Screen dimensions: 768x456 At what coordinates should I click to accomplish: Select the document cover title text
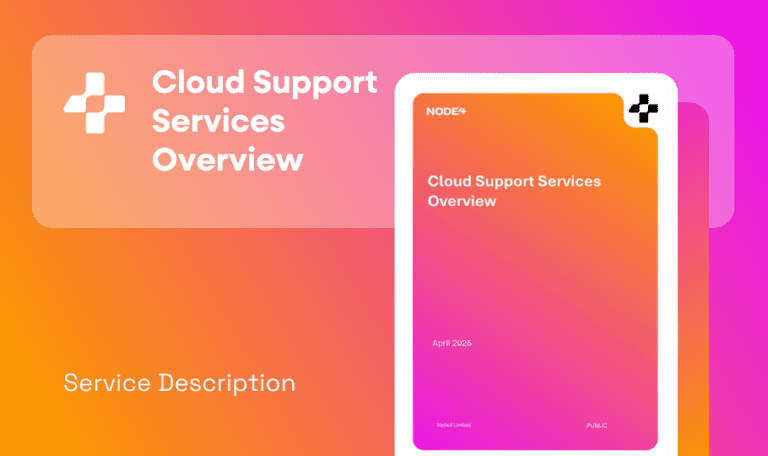click(x=513, y=190)
